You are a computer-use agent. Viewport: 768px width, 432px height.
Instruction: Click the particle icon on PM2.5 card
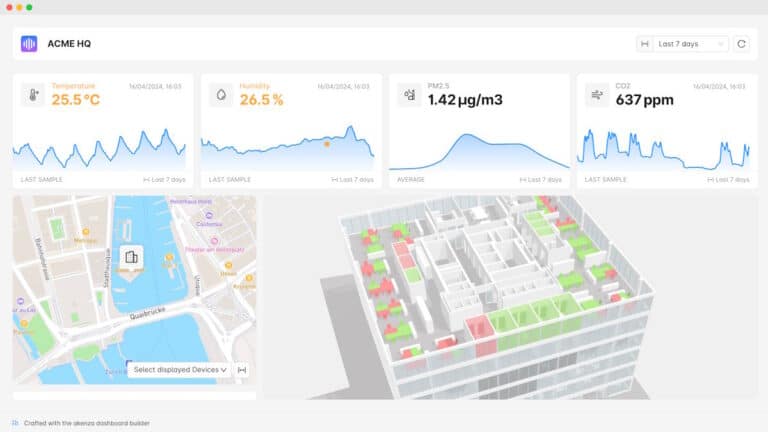pyautogui.click(x=409, y=95)
